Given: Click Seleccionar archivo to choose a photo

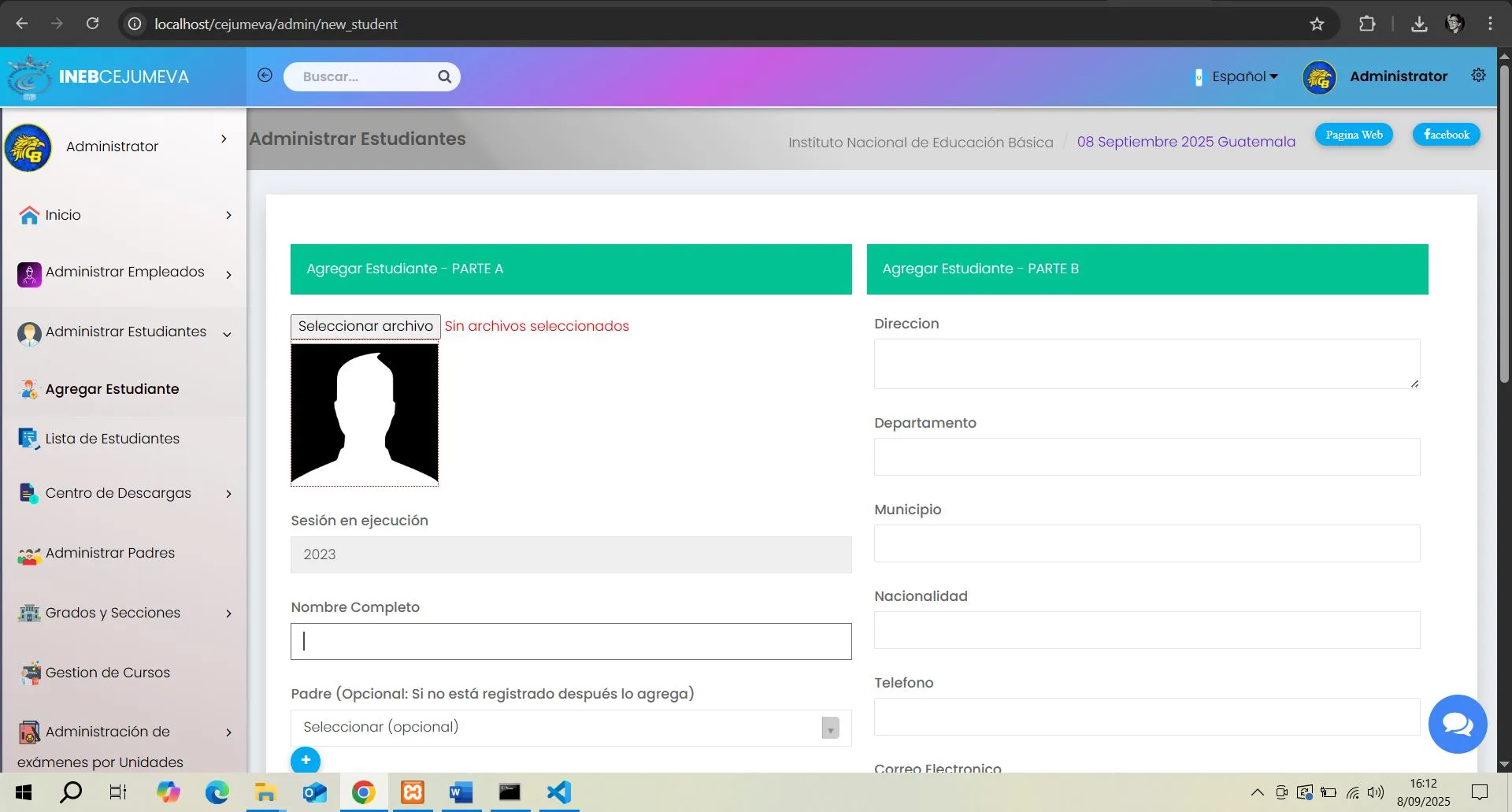Looking at the screenshot, I should [365, 326].
